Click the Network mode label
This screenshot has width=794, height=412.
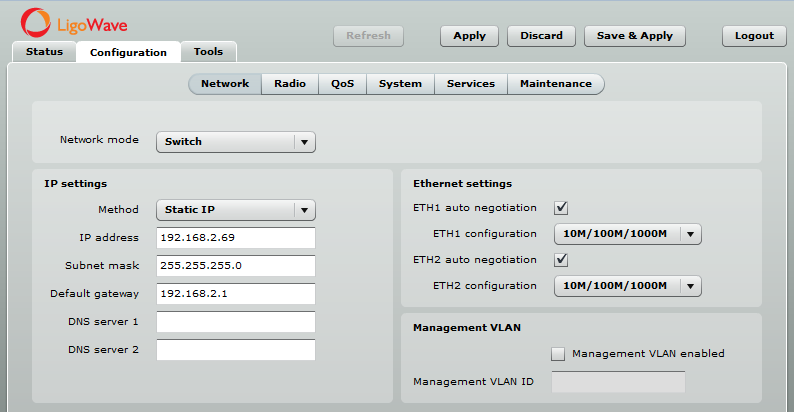click(99, 140)
